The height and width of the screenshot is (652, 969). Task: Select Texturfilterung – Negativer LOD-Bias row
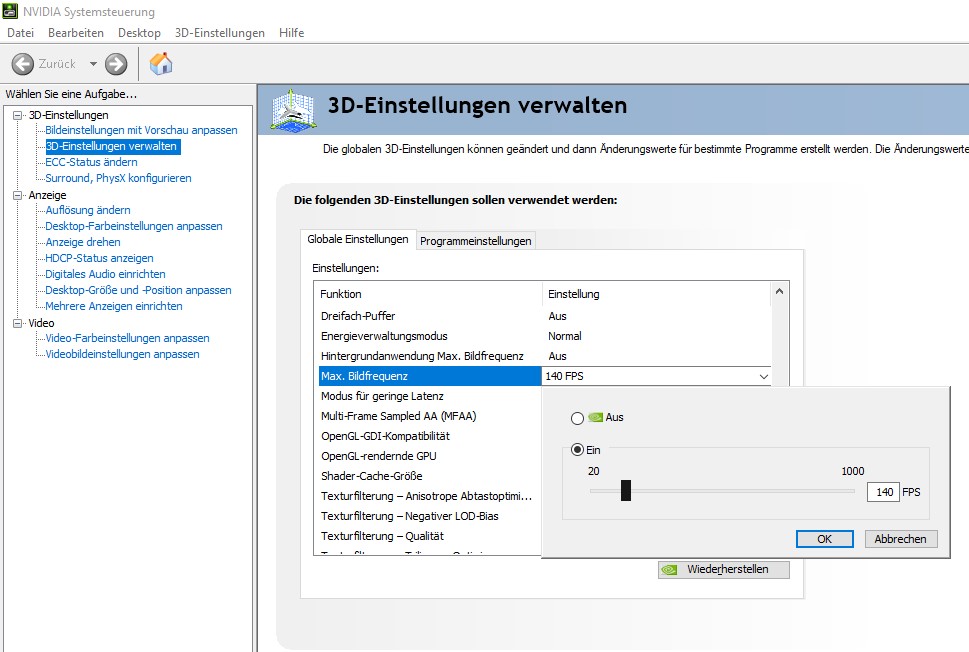pyautogui.click(x=429, y=516)
